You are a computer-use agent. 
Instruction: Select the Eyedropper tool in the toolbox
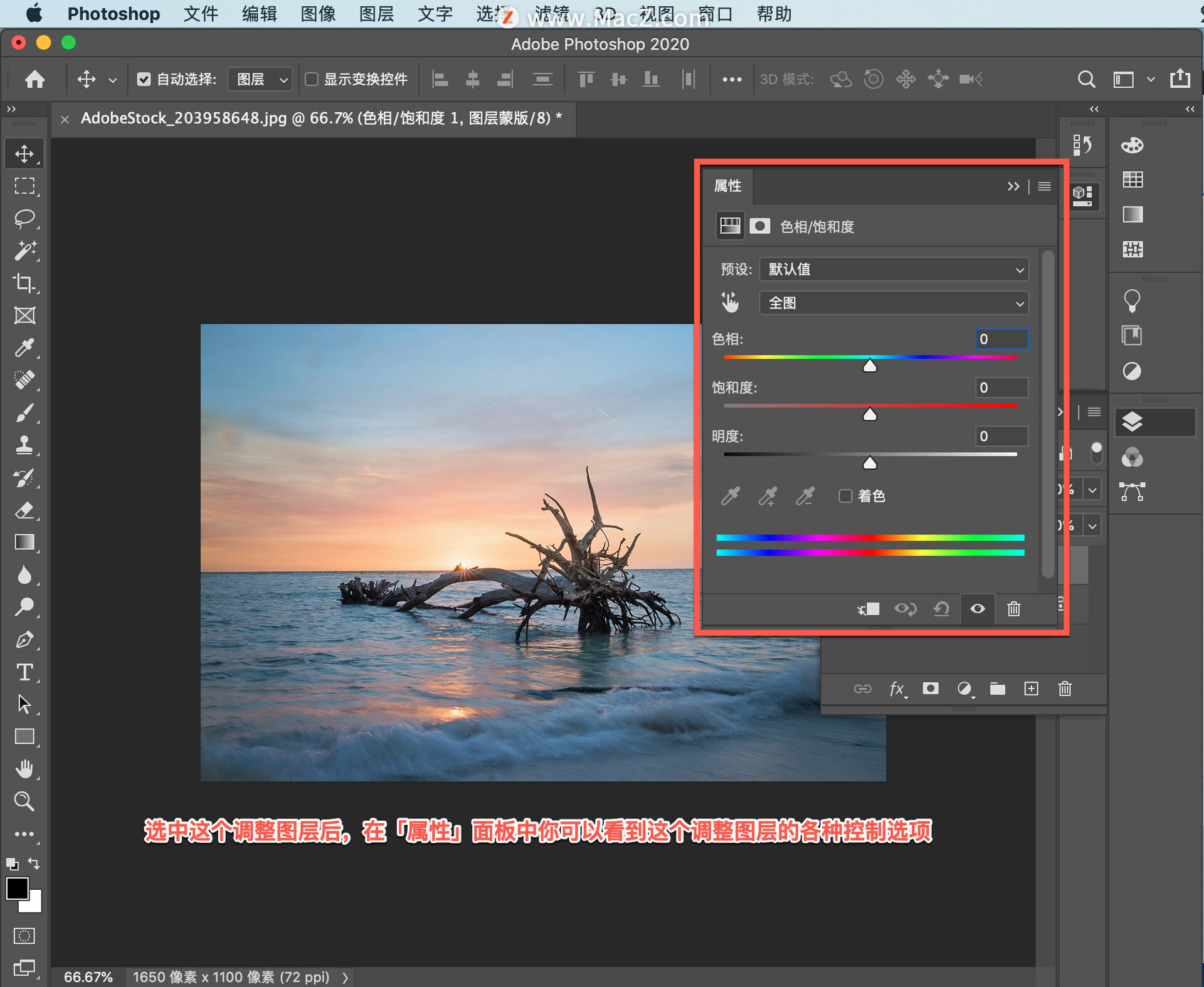tap(24, 348)
